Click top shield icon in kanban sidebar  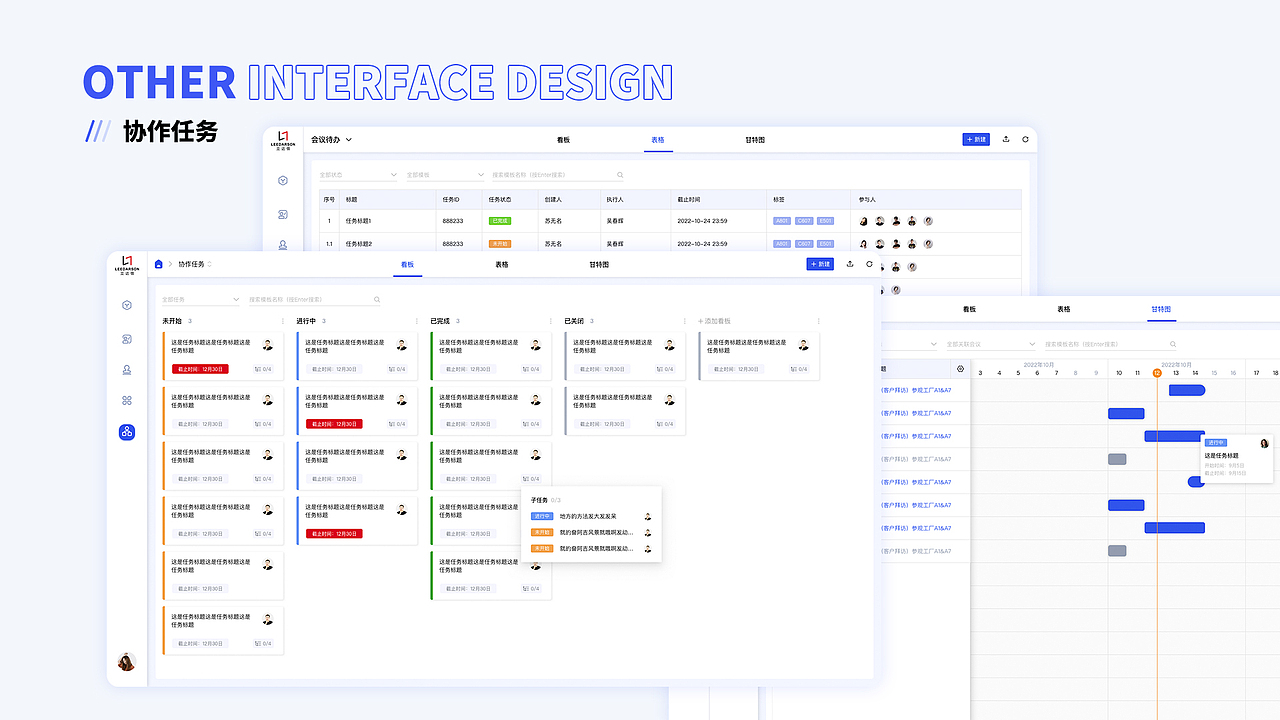pyautogui.click(x=127, y=305)
